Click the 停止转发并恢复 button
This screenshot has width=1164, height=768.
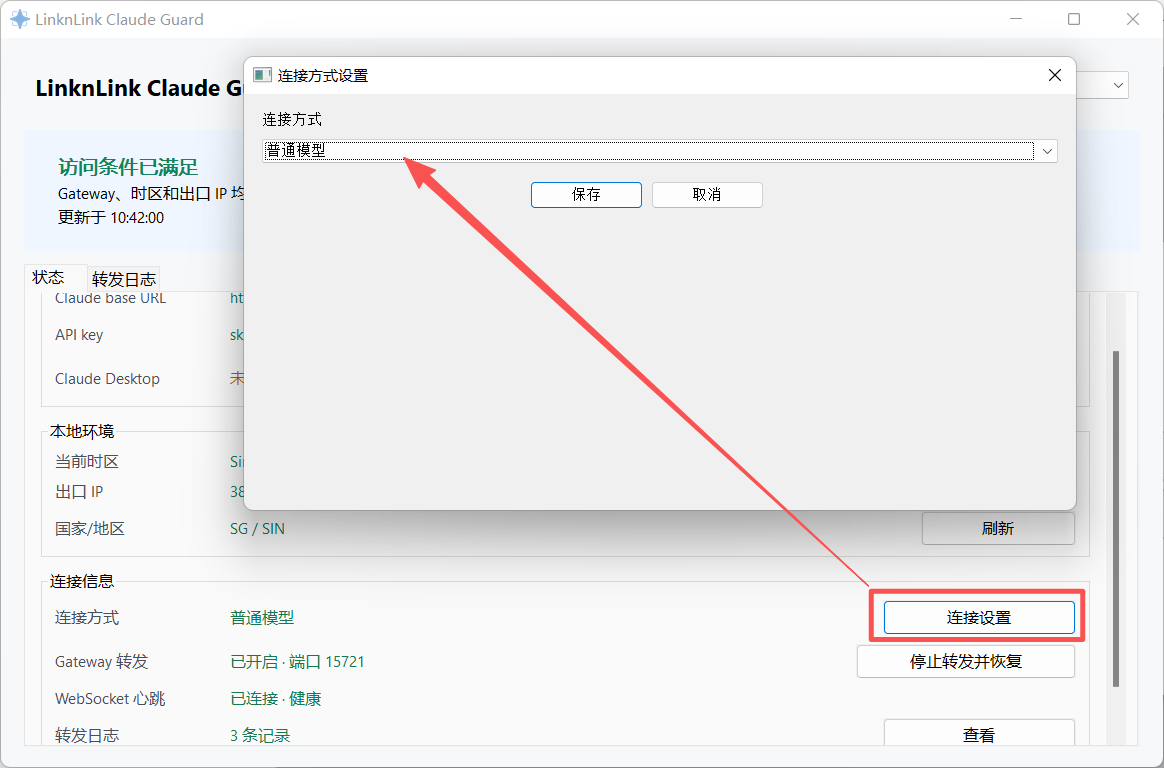(966, 661)
